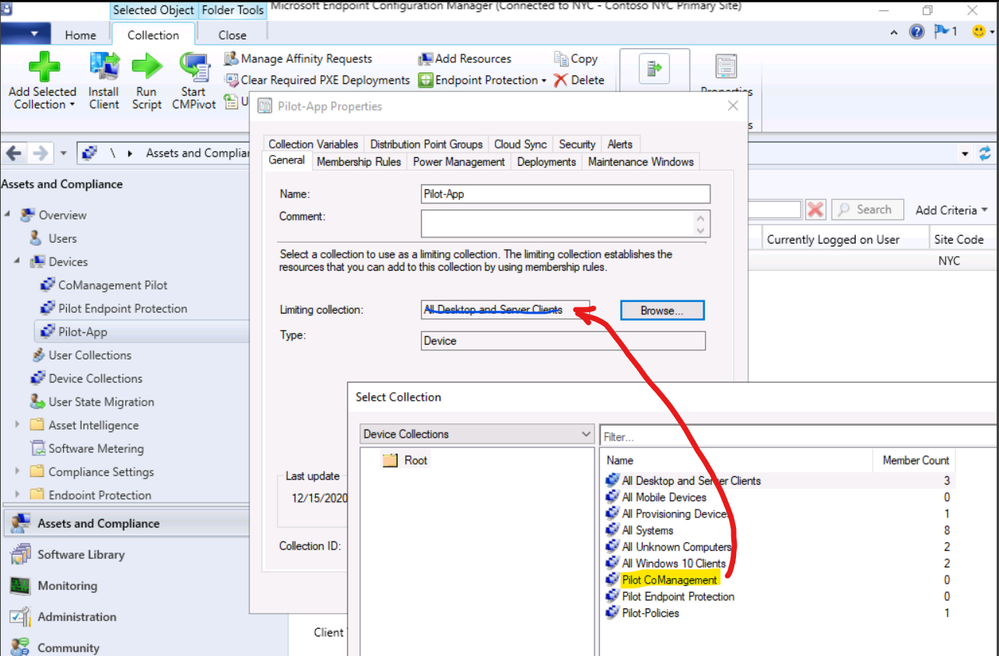
Task: Click the Copy ribbon command
Action: coord(576,59)
